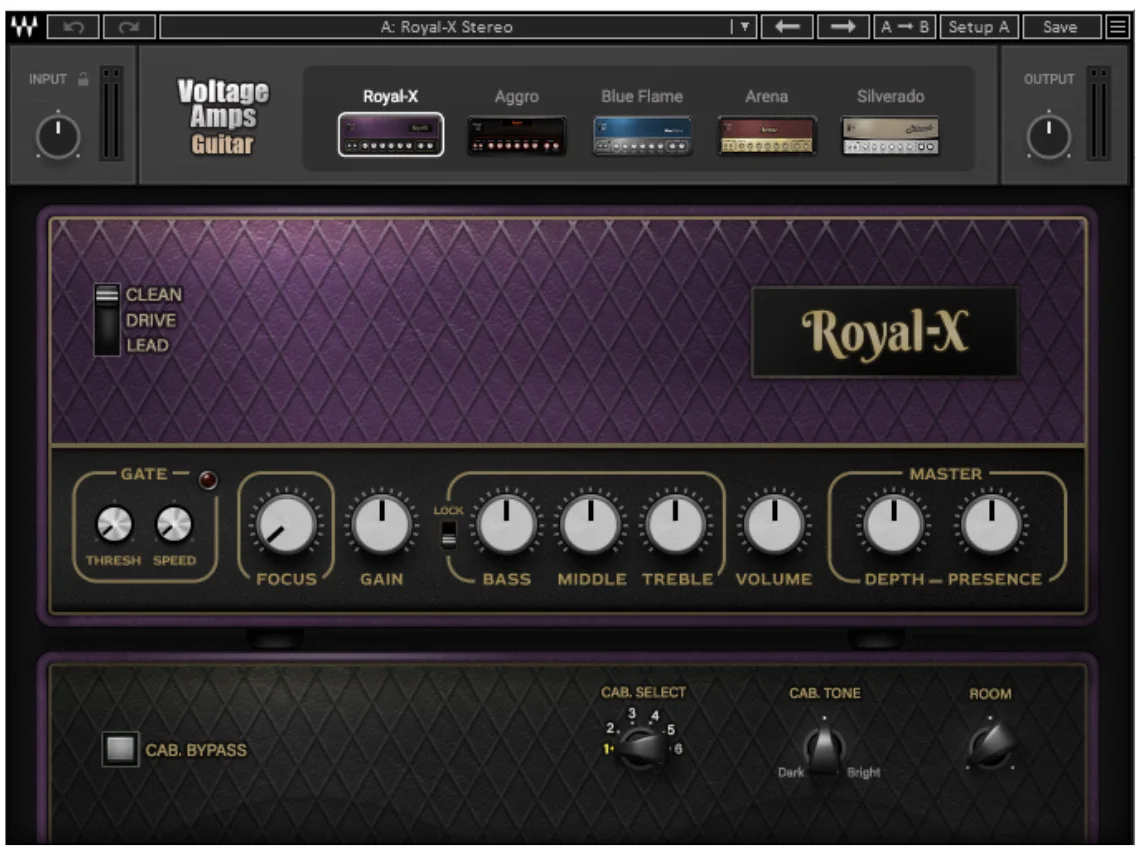Click the Save button

click(1059, 27)
